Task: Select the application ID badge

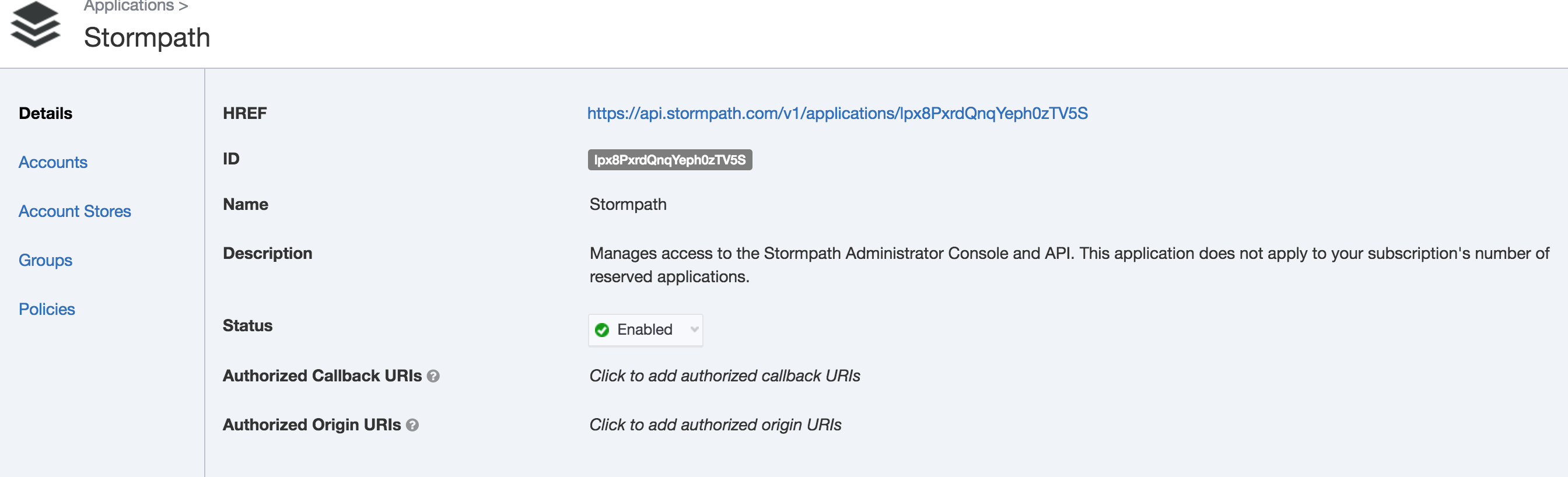Action: tap(670, 160)
